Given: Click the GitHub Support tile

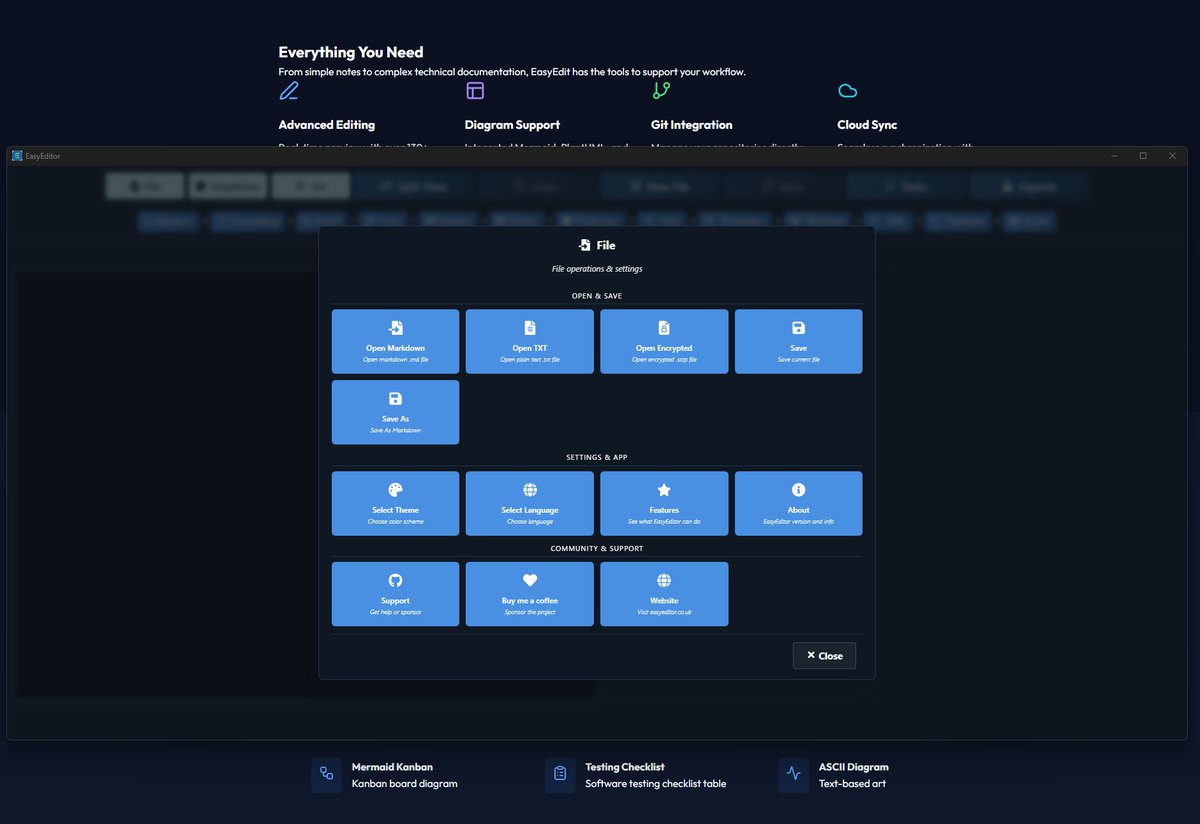Looking at the screenshot, I should pos(395,594).
